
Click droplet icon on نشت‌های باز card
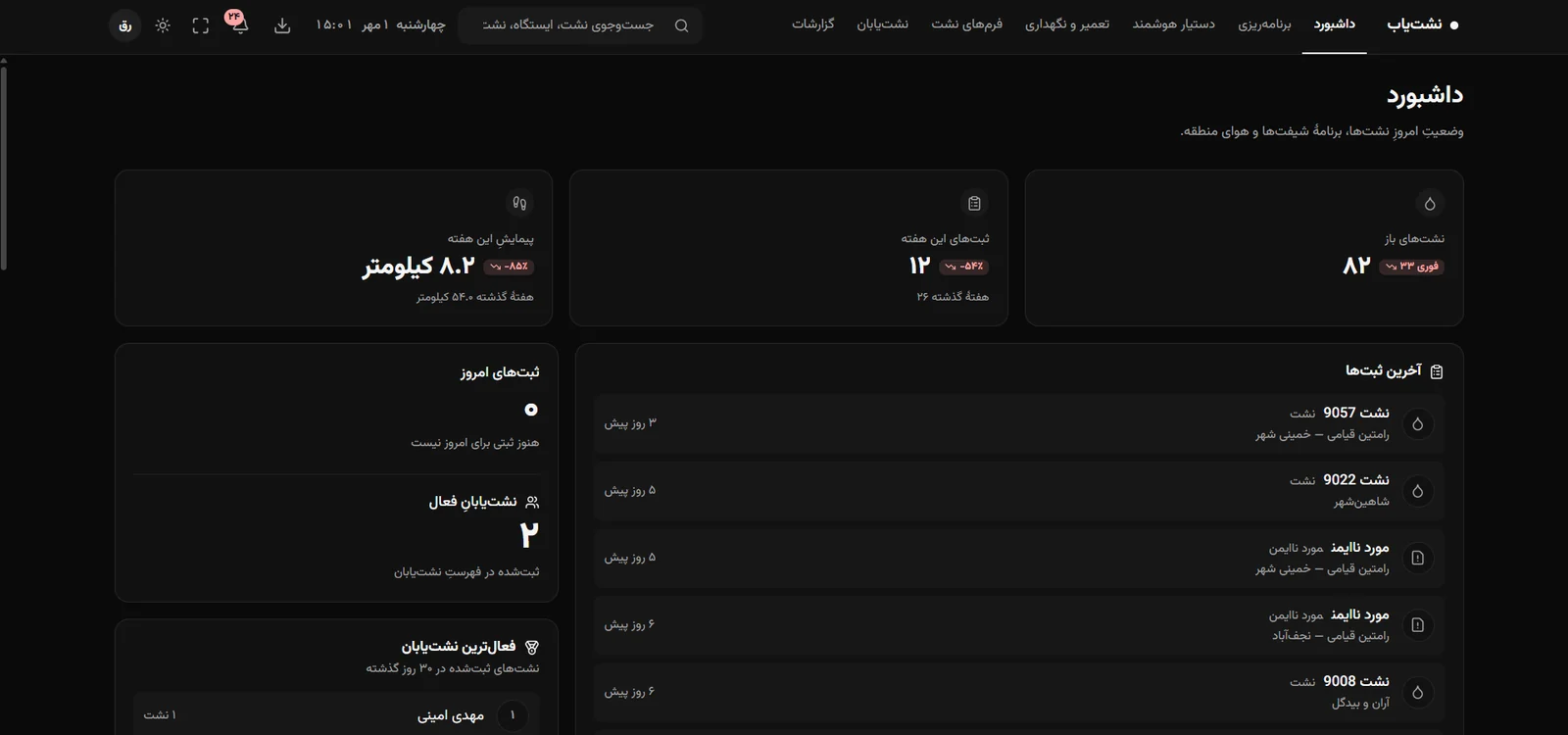click(x=1429, y=204)
